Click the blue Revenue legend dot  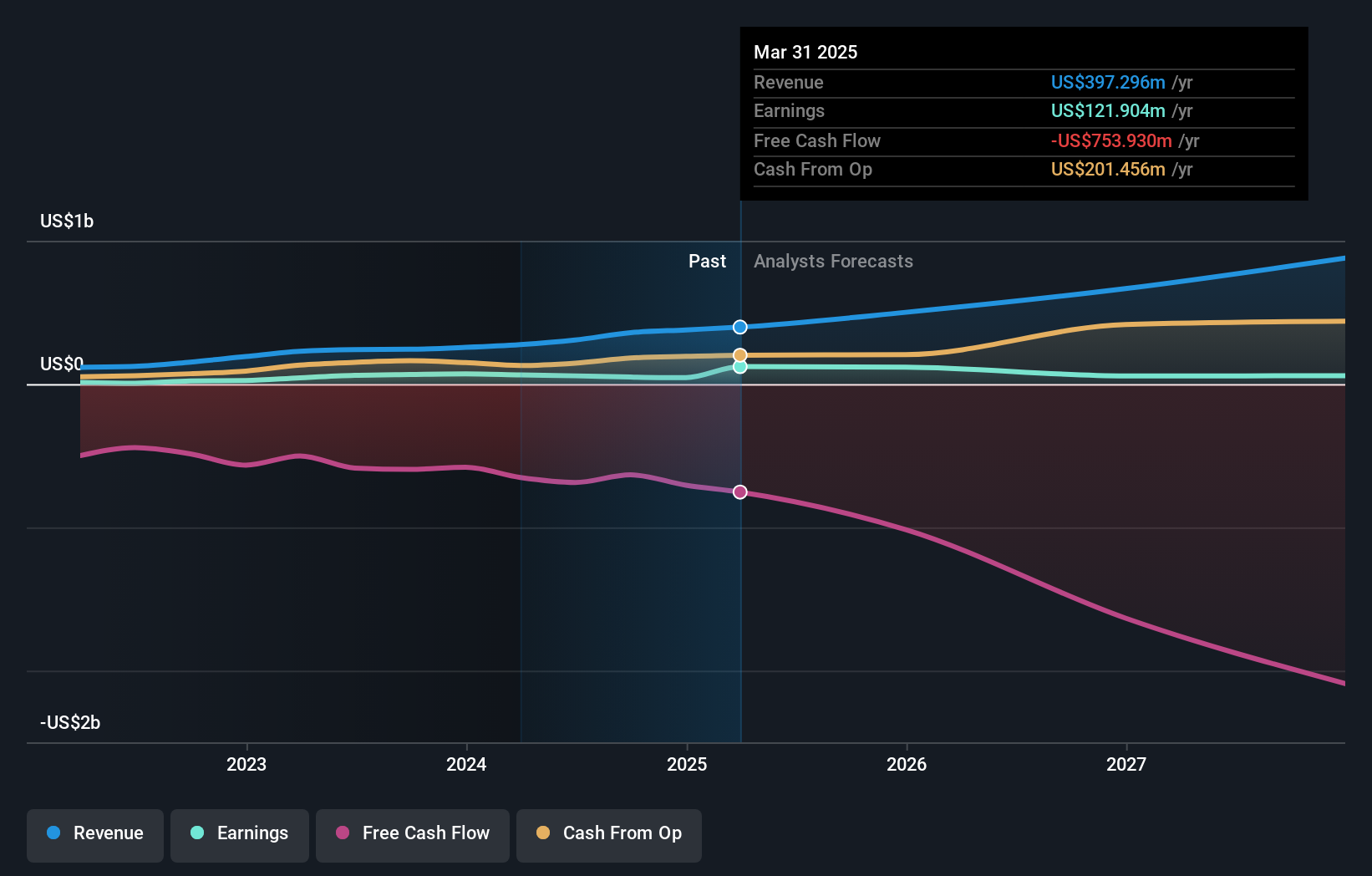tap(53, 833)
